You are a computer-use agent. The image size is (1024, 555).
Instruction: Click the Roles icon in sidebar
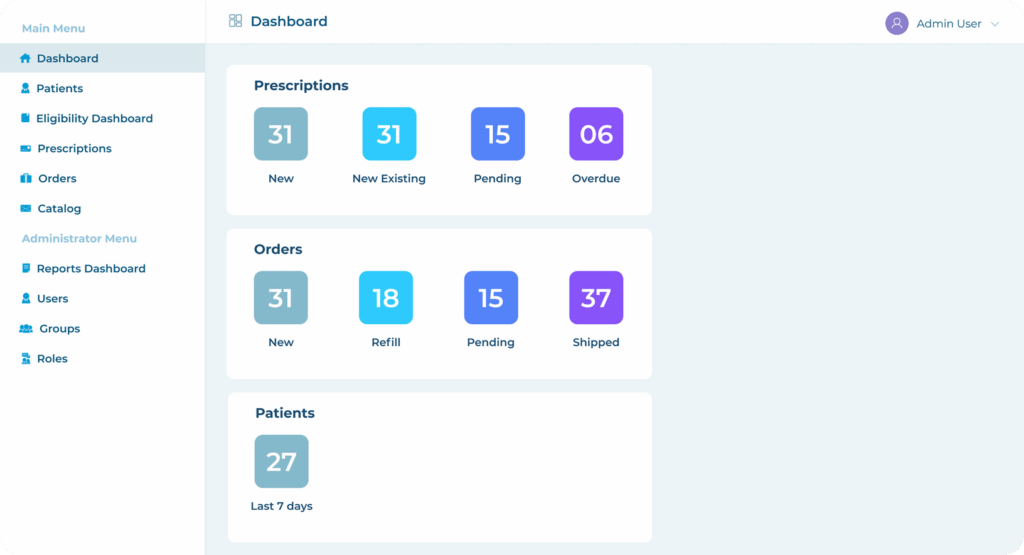26,358
